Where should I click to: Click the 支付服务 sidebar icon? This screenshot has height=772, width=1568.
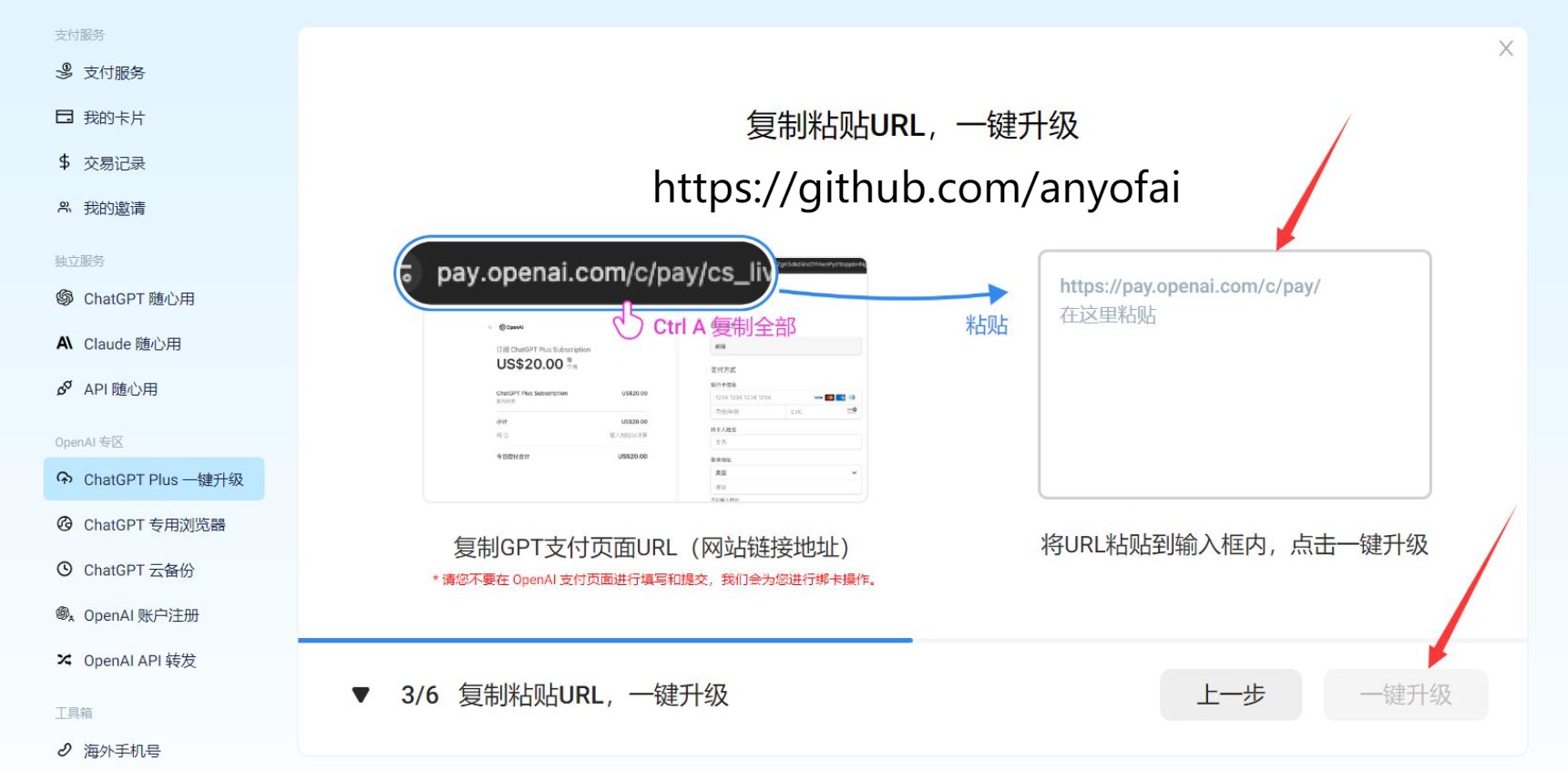[64, 72]
